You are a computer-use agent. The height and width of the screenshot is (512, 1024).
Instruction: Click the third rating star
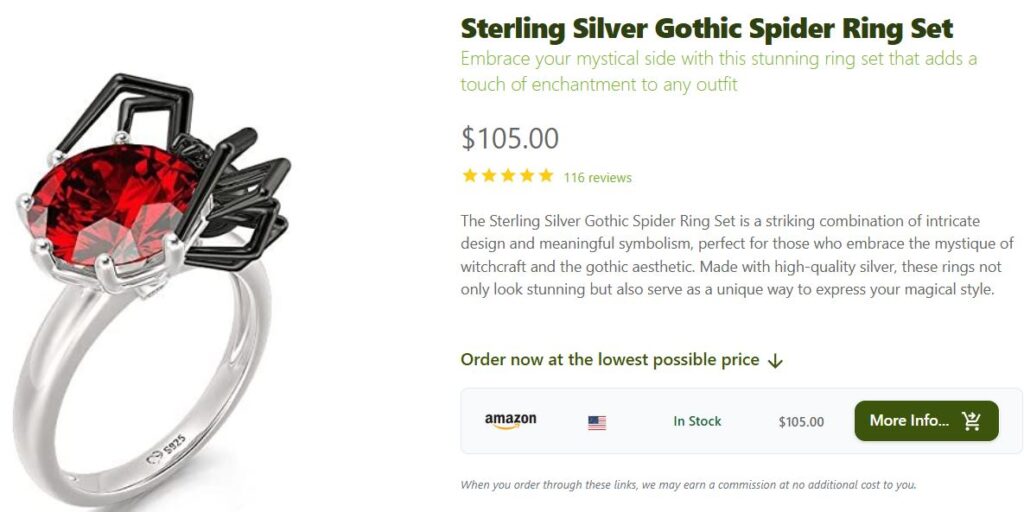click(x=507, y=176)
